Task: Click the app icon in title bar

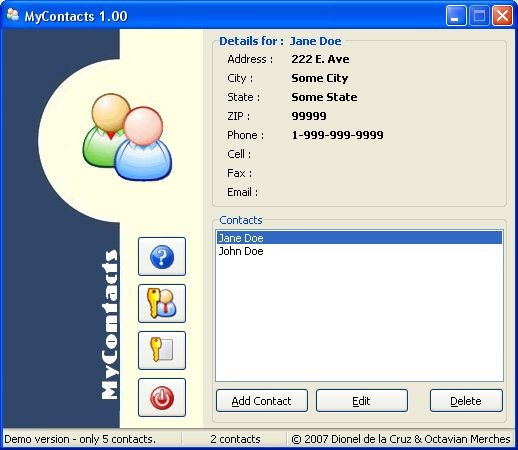Action: pos(13,15)
